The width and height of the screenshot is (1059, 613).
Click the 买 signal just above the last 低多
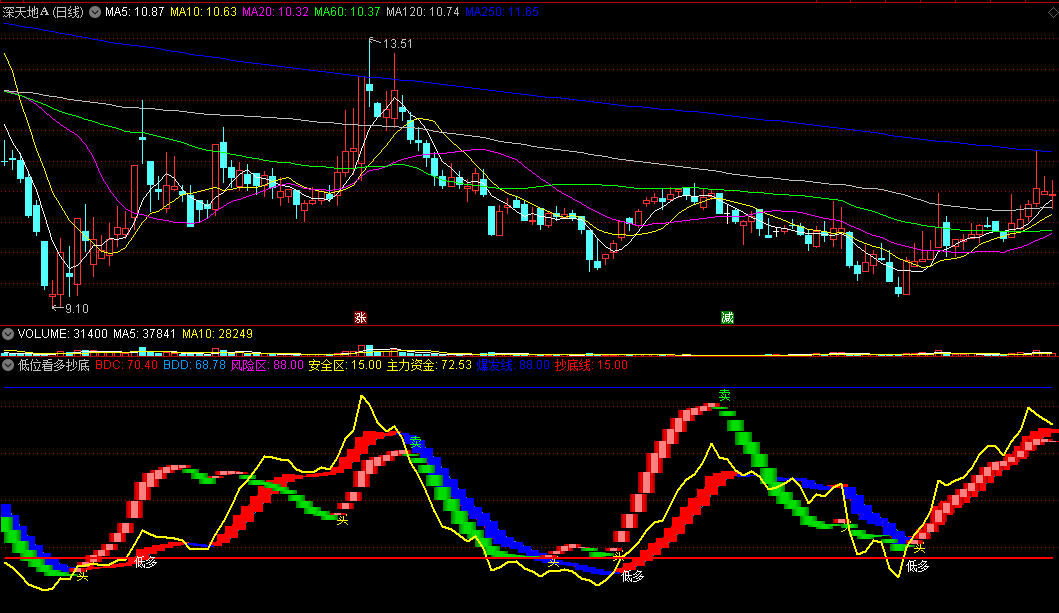919,548
